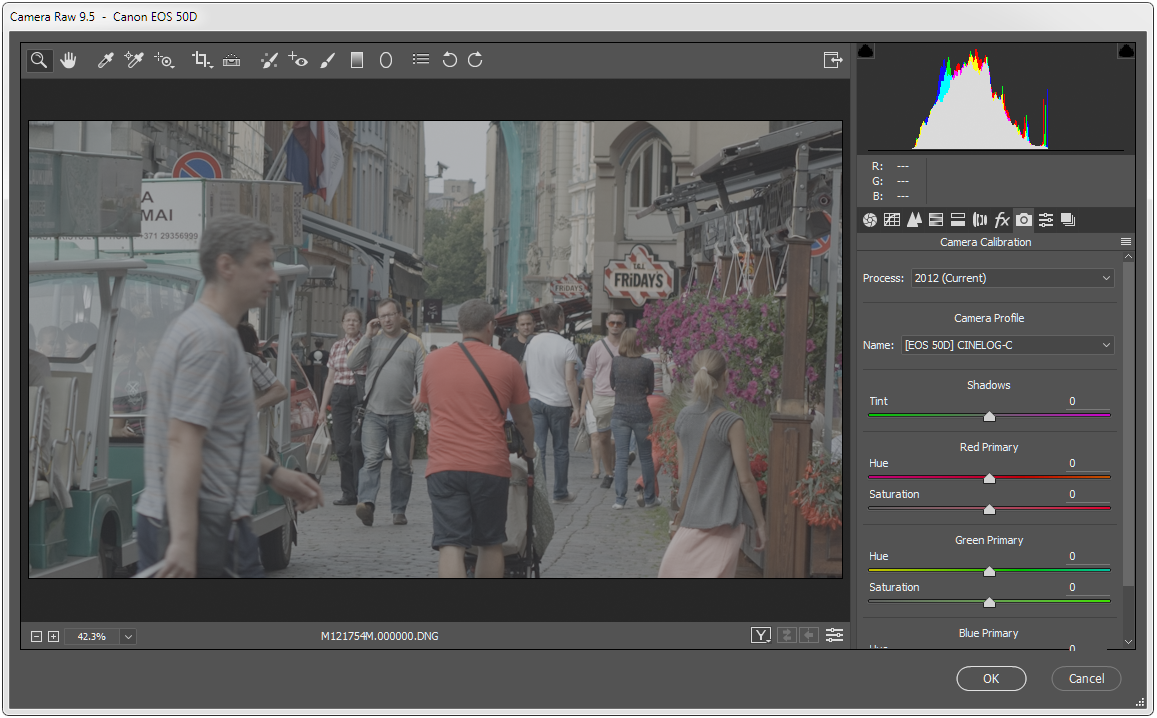Select the Straighten tool
1157x718 pixels.
click(x=232, y=60)
